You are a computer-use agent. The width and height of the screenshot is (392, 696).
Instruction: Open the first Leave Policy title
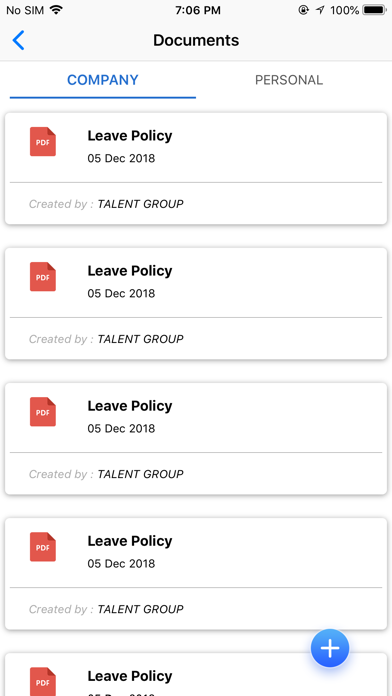pyautogui.click(x=130, y=135)
